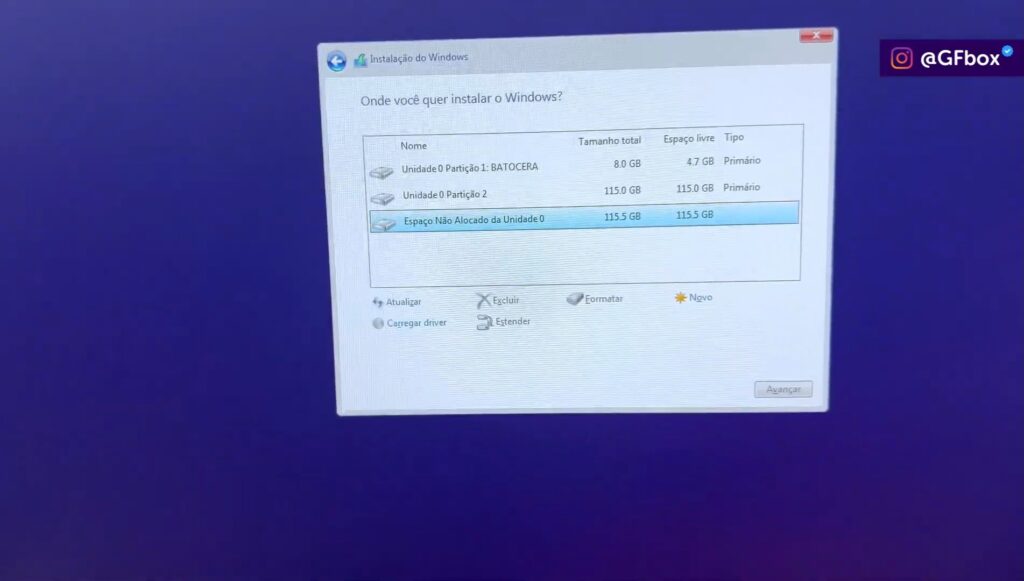
Task: Click the Formatar eraser icon
Action: tap(575, 298)
